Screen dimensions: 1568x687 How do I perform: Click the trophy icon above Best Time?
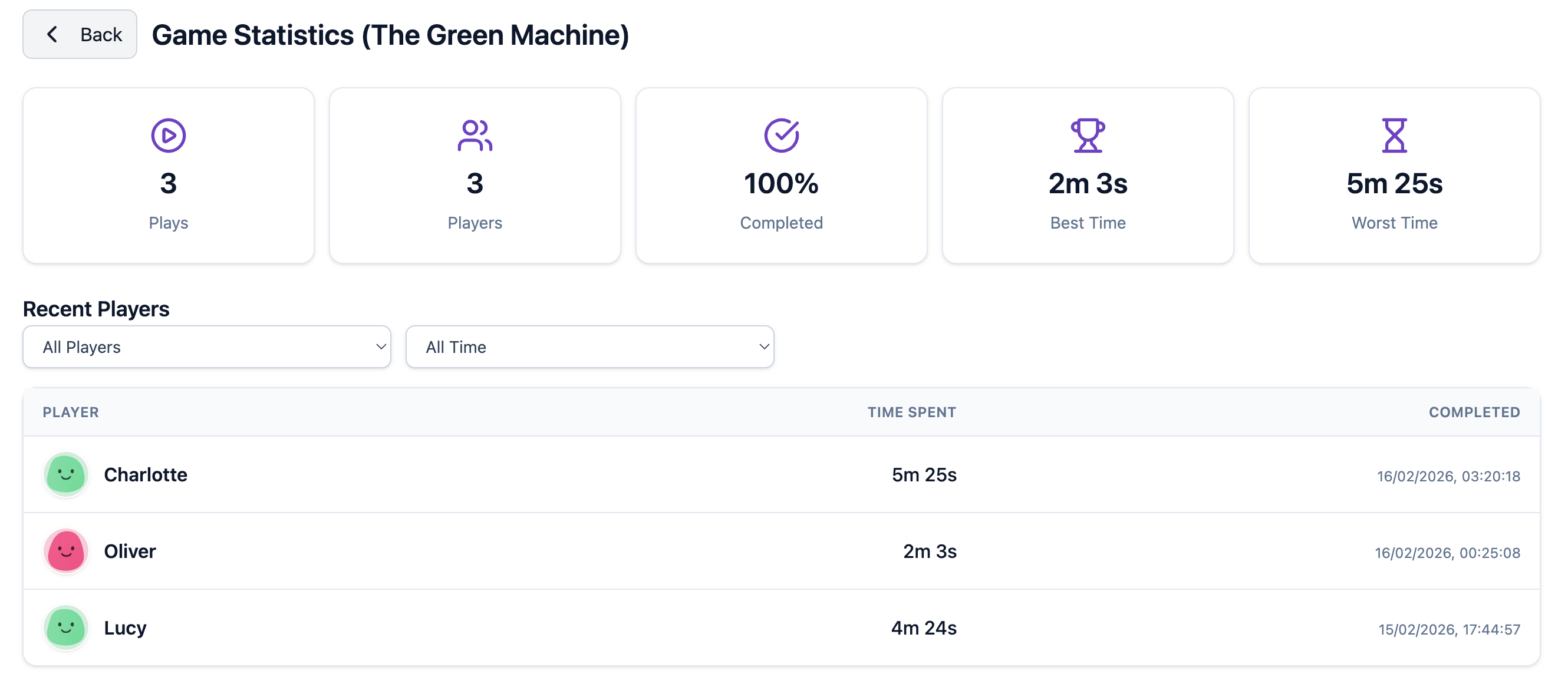(1088, 134)
